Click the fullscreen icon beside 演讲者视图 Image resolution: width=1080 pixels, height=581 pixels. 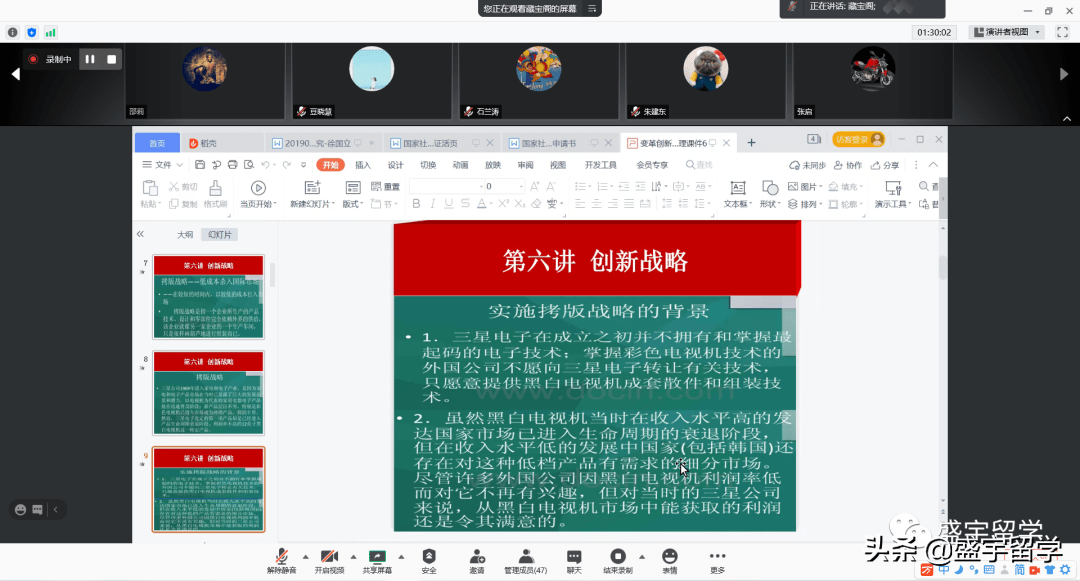coord(1060,32)
